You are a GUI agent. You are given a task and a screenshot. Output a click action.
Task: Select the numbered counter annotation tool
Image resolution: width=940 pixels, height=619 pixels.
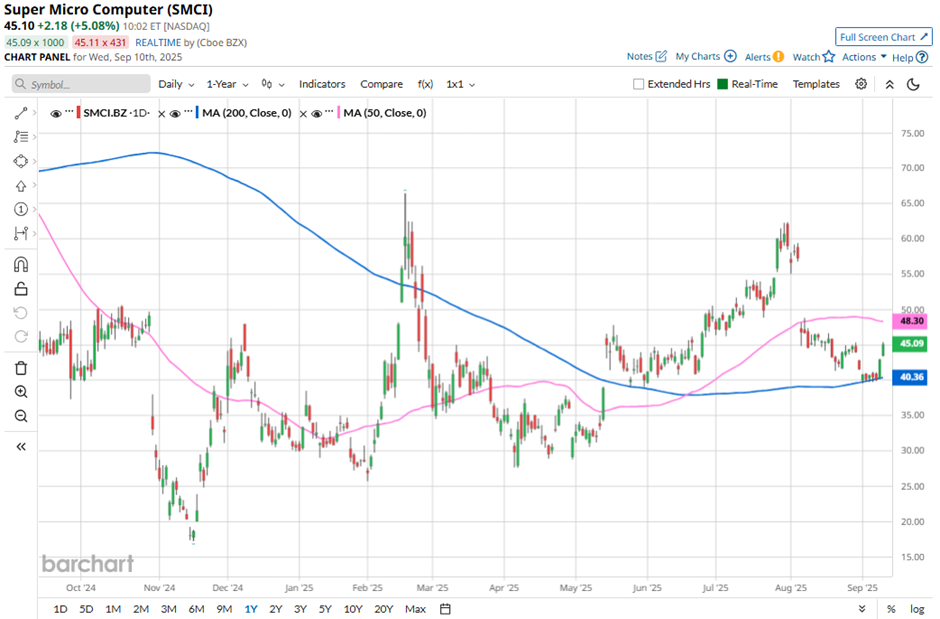pos(20,209)
